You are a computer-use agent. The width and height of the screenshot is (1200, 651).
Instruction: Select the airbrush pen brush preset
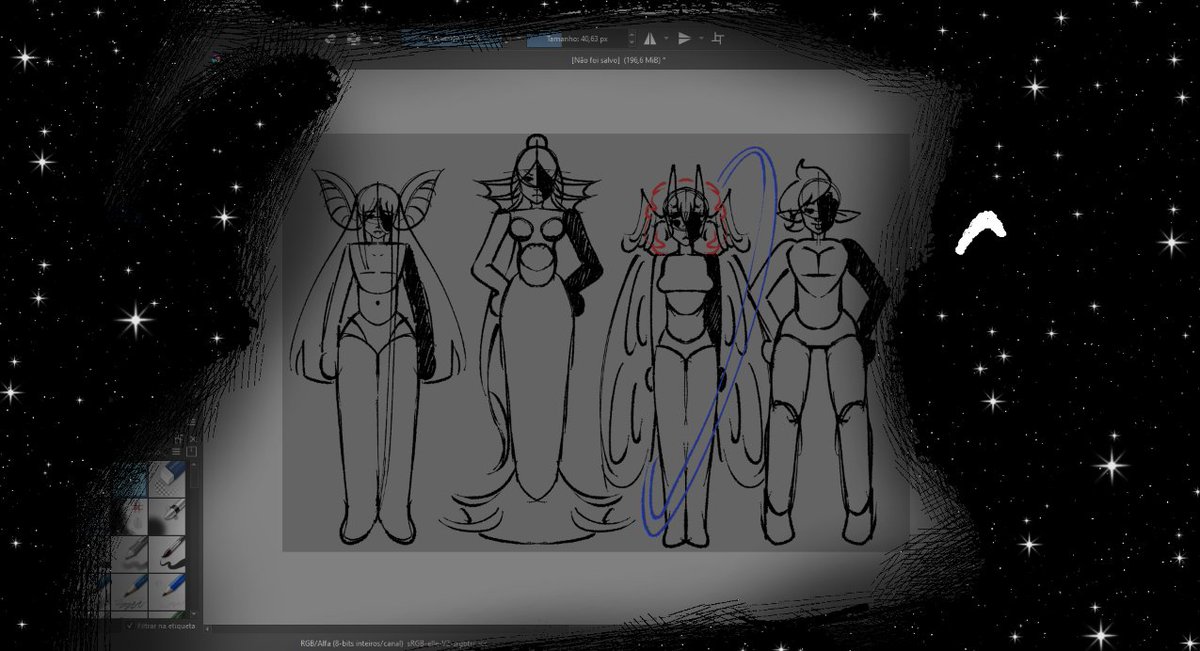[x=166, y=515]
